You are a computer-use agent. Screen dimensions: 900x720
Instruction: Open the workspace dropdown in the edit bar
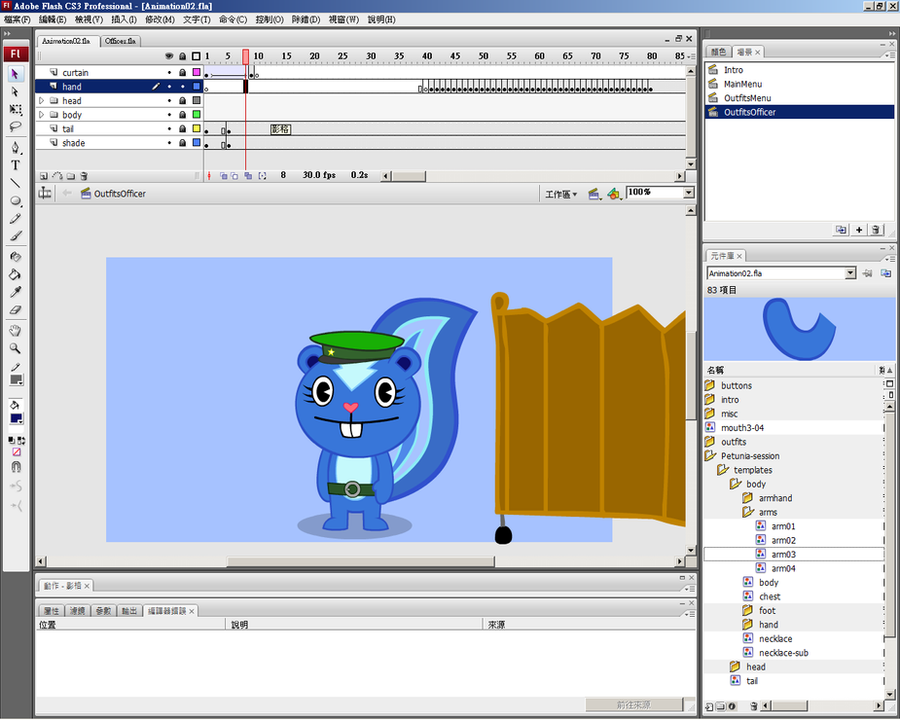[561, 195]
